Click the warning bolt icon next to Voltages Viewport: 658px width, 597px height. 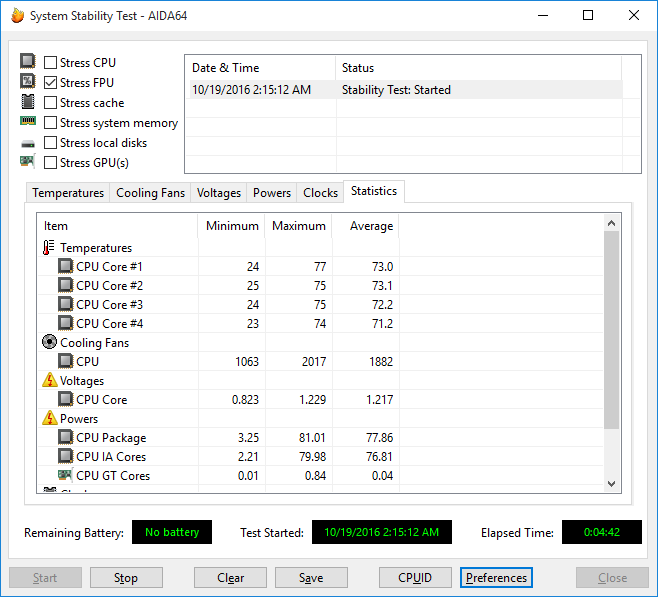pos(50,380)
